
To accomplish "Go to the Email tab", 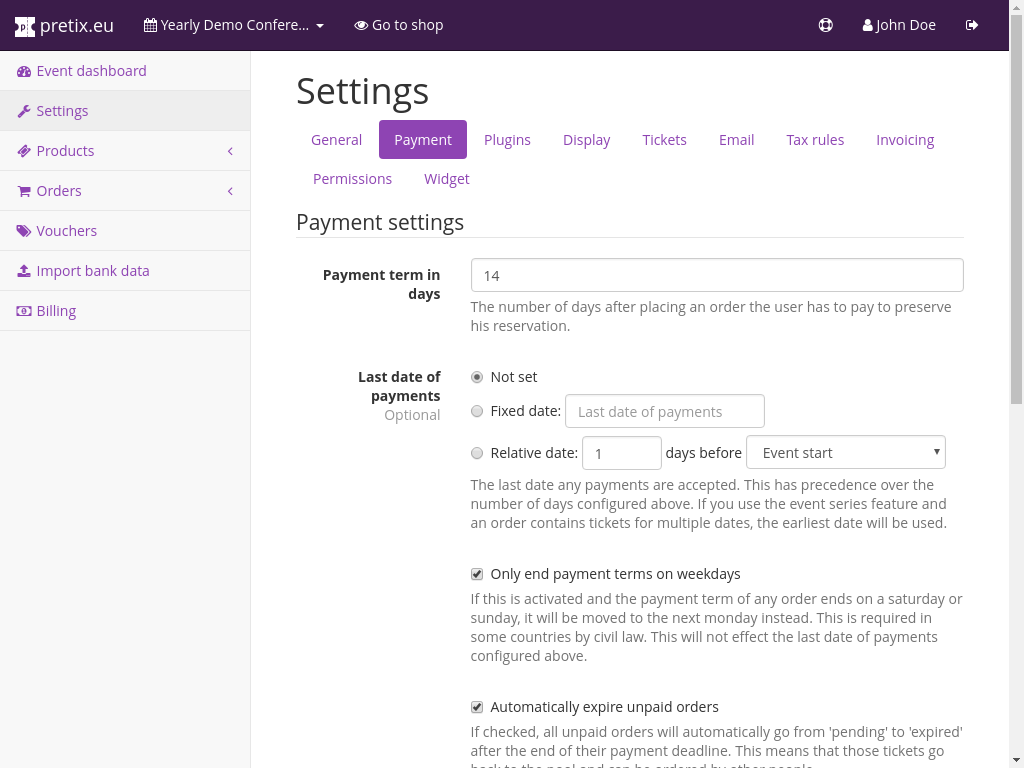I will (x=737, y=140).
